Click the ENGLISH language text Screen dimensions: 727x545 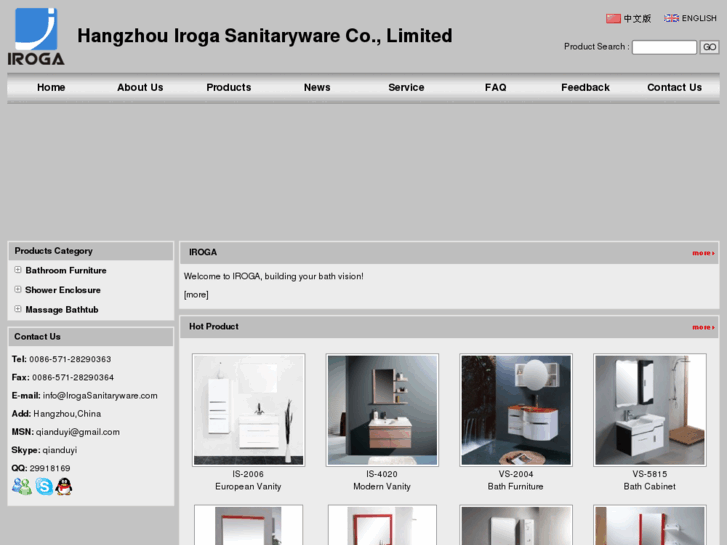pos(699,18)
